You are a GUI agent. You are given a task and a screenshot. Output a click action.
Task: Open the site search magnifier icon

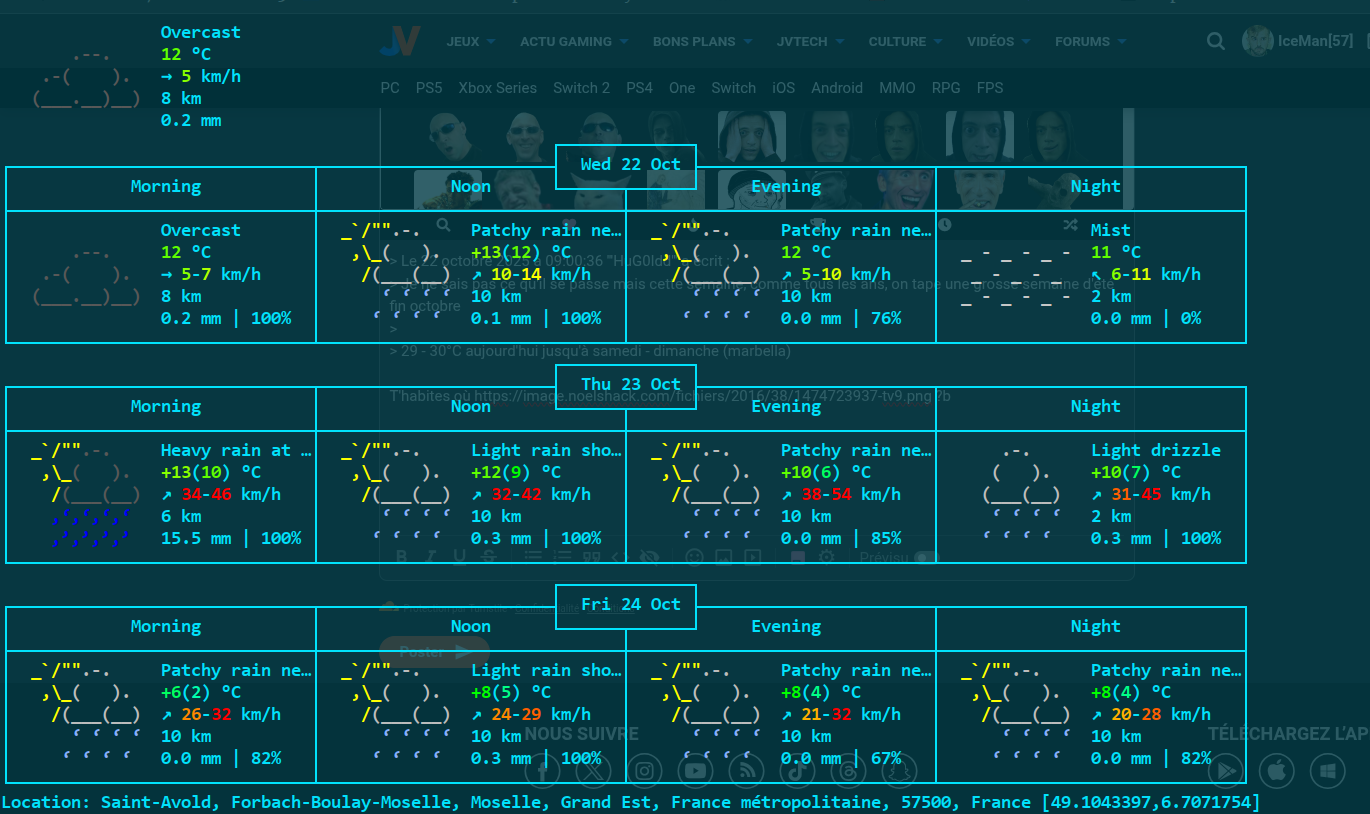click(1215, 41)
